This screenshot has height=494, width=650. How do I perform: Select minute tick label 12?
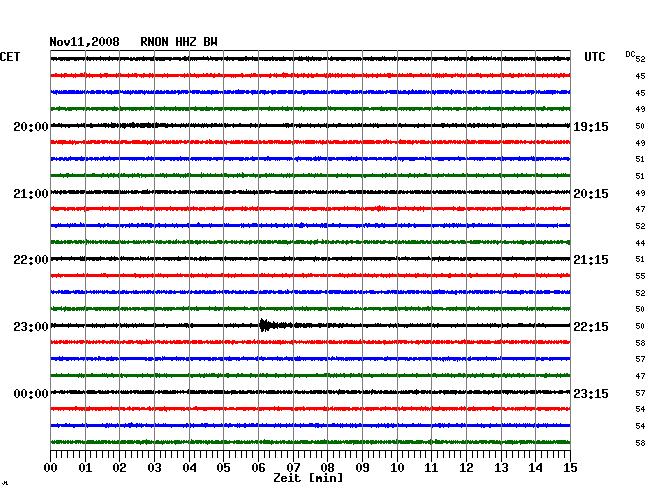466,468
